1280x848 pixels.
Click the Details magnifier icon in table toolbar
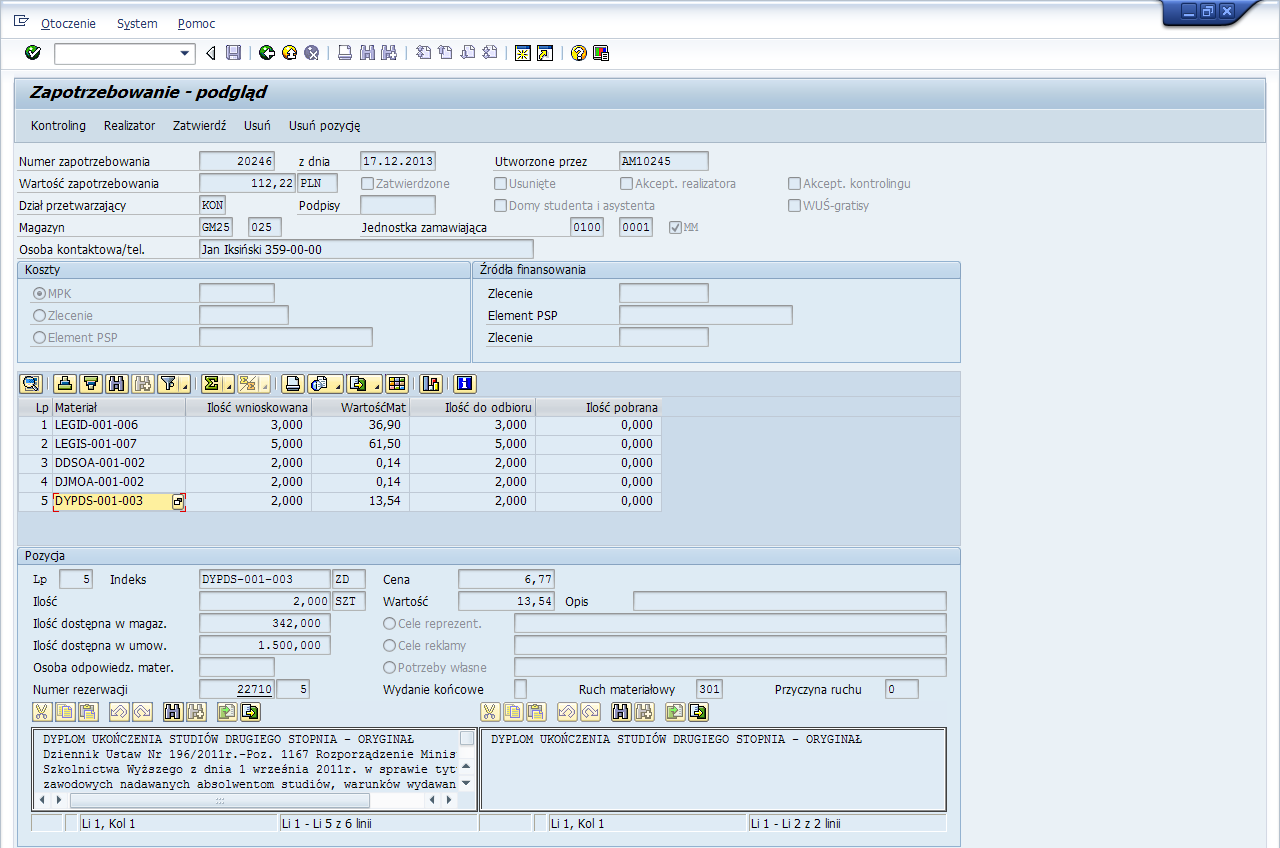[x=31, y=383]
